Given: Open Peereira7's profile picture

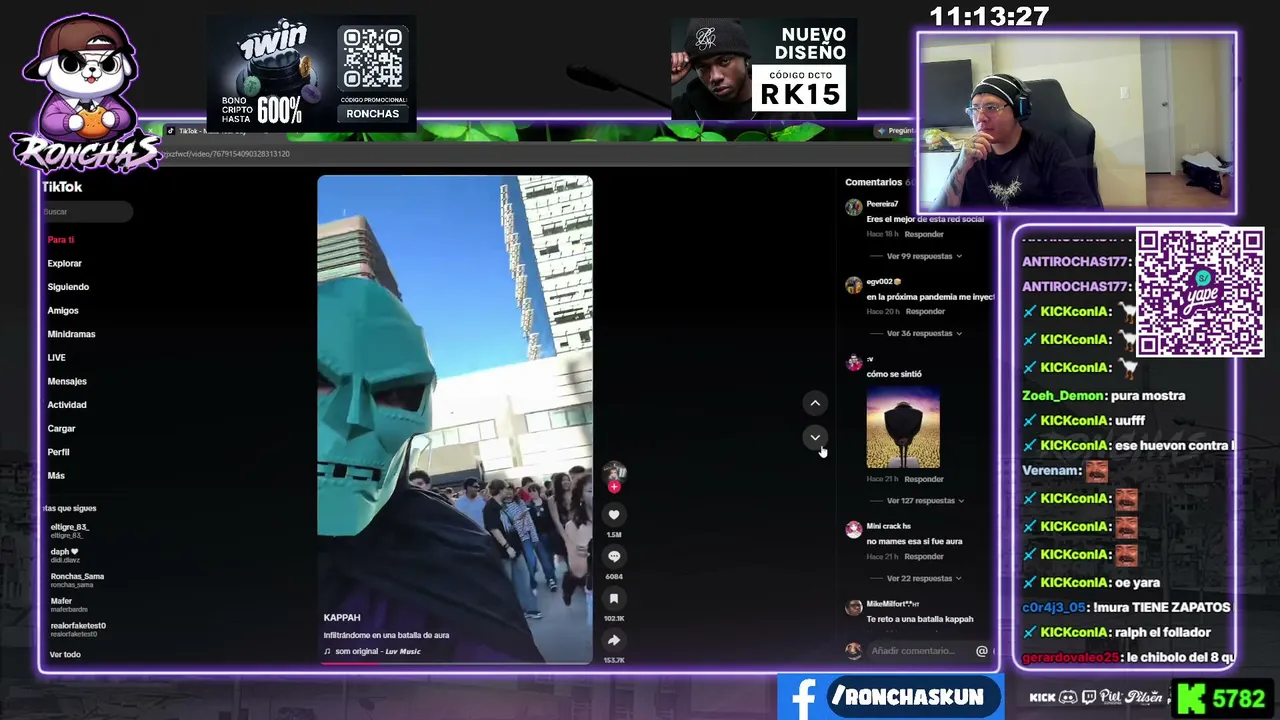Looking at the screenshot, I should [x=853, y=207].
